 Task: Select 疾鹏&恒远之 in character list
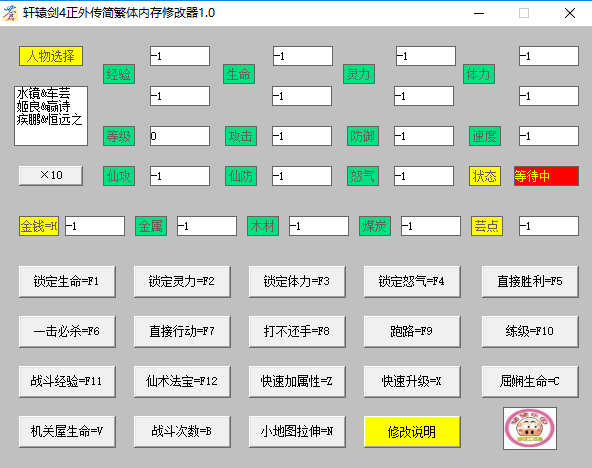(x=49, y=120)
